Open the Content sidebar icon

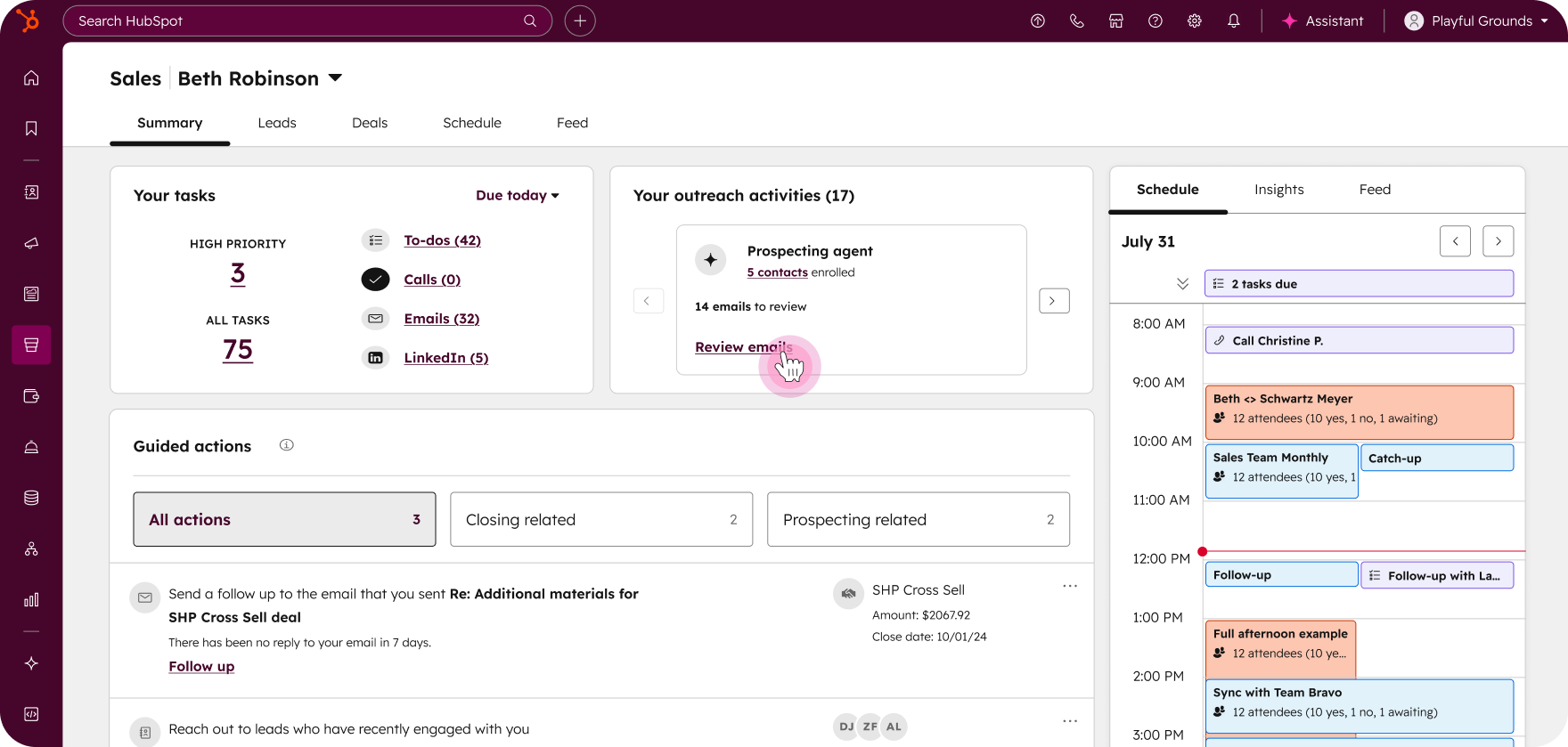coord(31,294)
